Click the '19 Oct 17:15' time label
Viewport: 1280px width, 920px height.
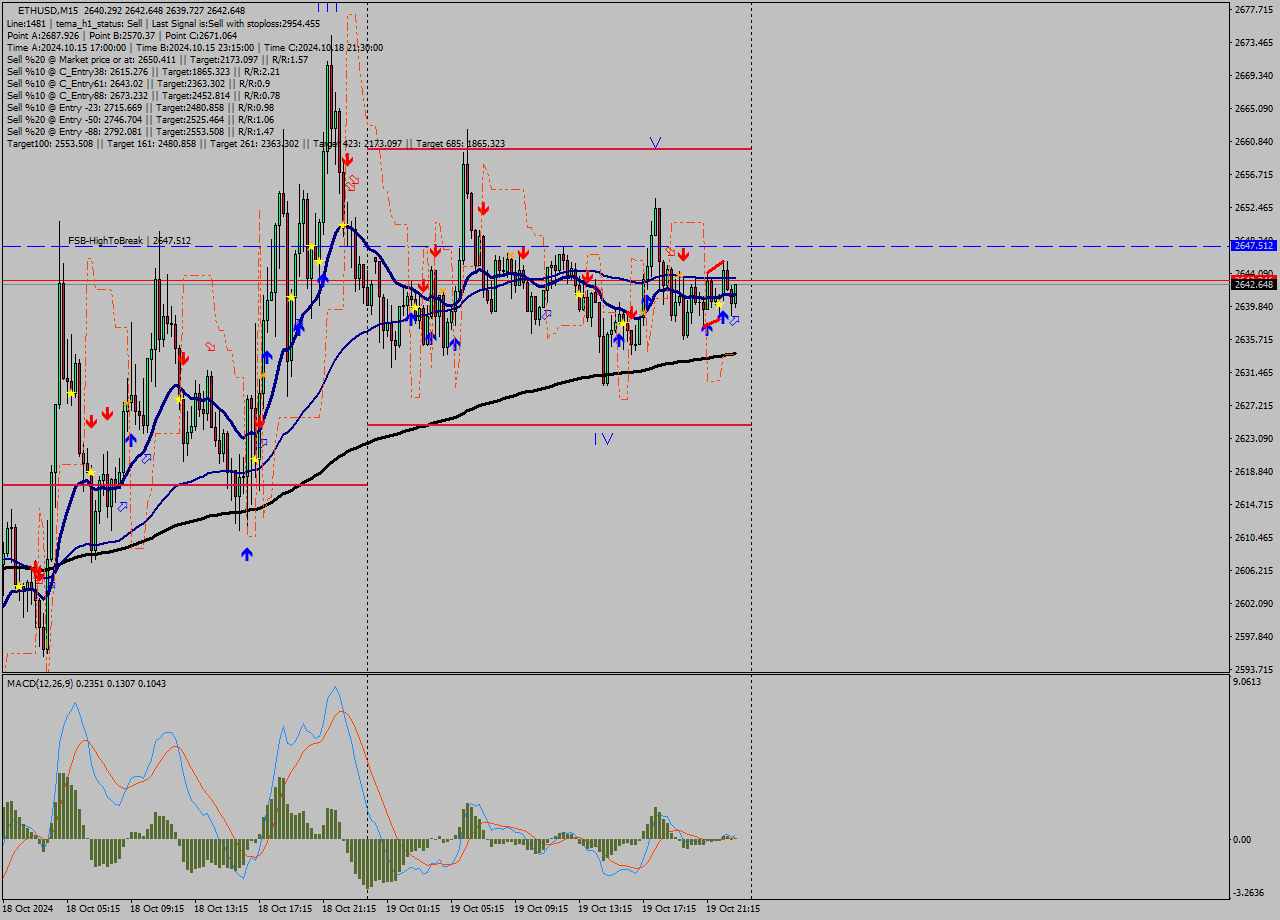click(x=669, y=909)
